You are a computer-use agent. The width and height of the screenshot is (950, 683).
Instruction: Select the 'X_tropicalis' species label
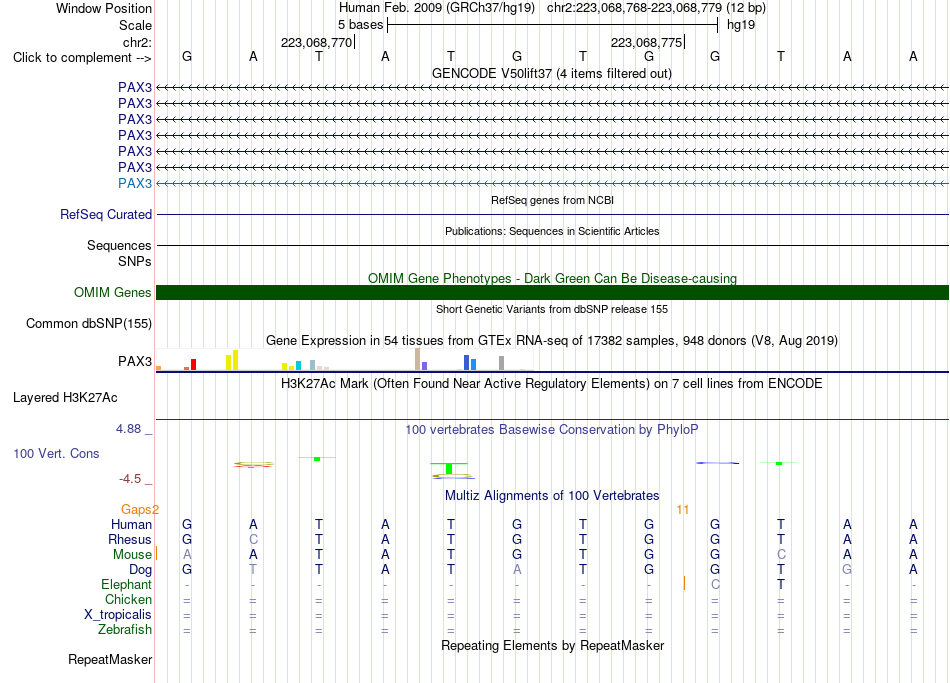(x=118, y=615)
